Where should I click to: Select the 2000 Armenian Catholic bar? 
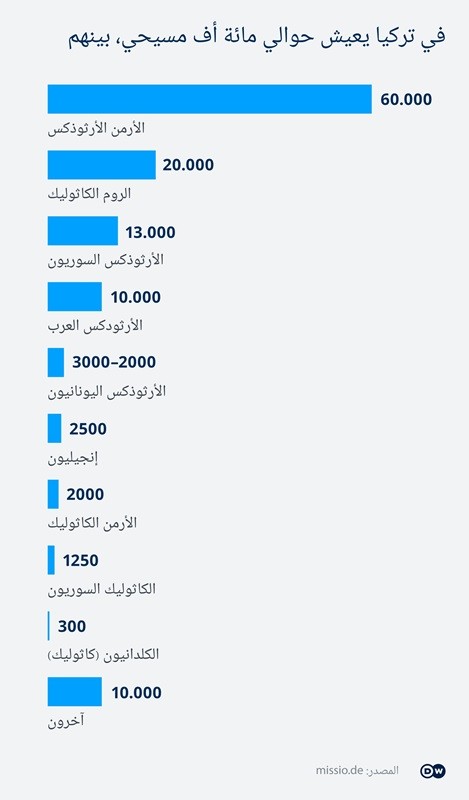53,494
